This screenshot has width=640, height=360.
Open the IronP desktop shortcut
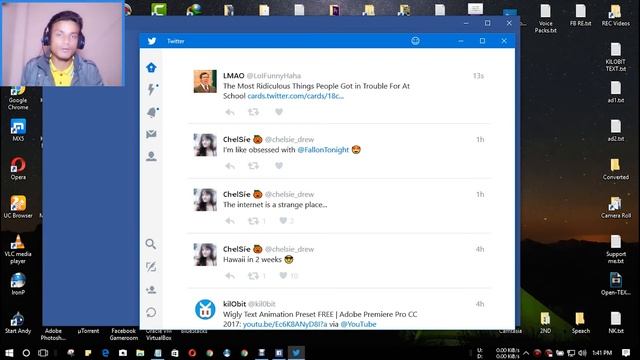(x=18, y=284)
